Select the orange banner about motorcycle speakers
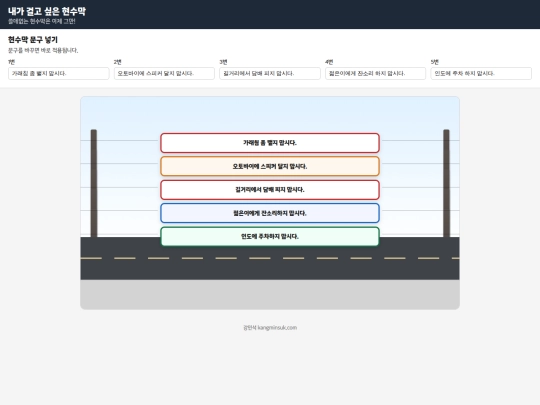 [x=270, y=166]
